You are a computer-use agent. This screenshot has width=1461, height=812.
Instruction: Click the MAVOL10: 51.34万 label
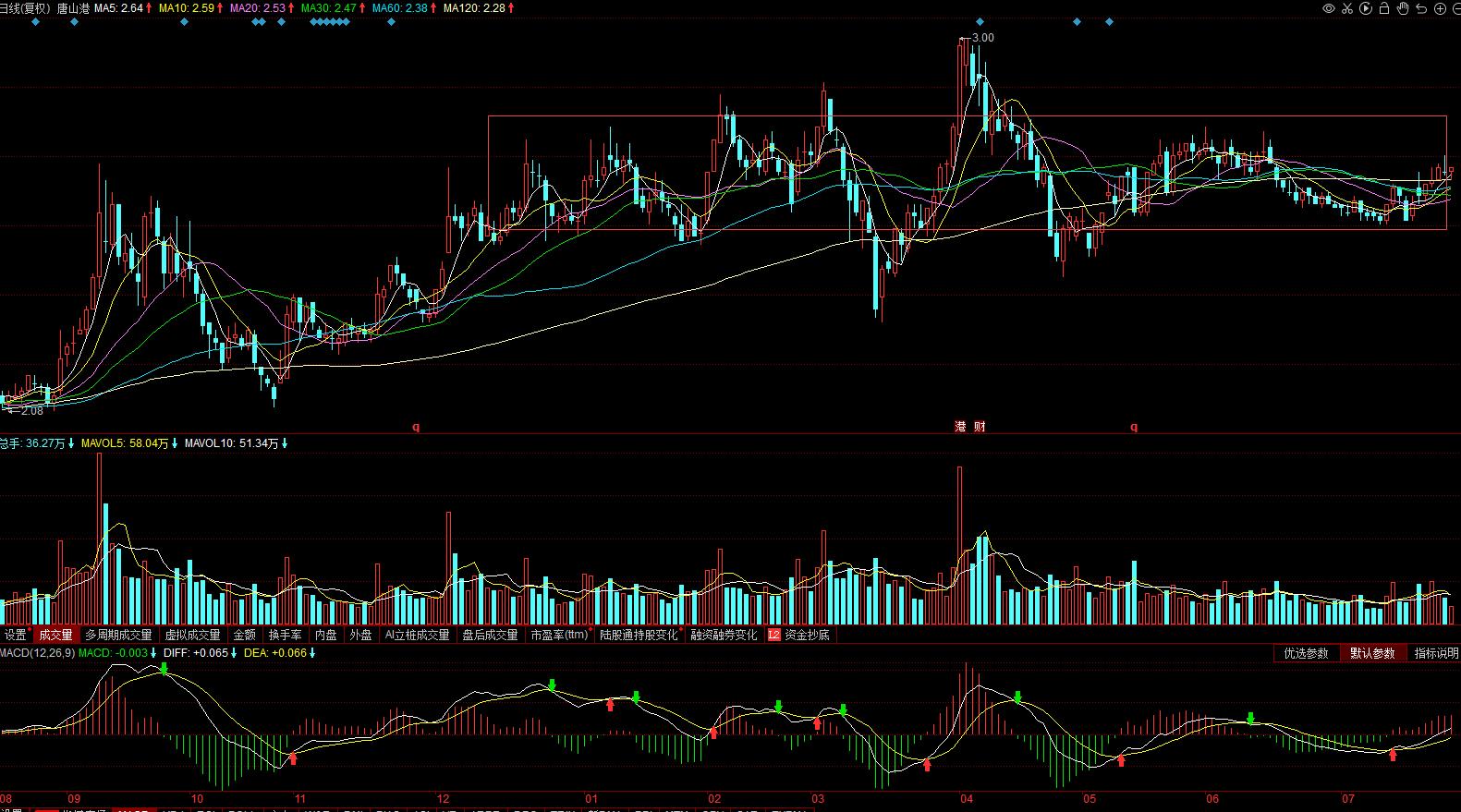[x=231, y=443]
